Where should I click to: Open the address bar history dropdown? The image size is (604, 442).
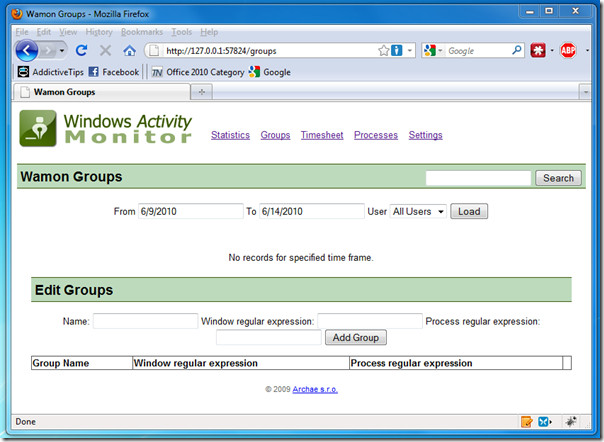click(409, 50)
